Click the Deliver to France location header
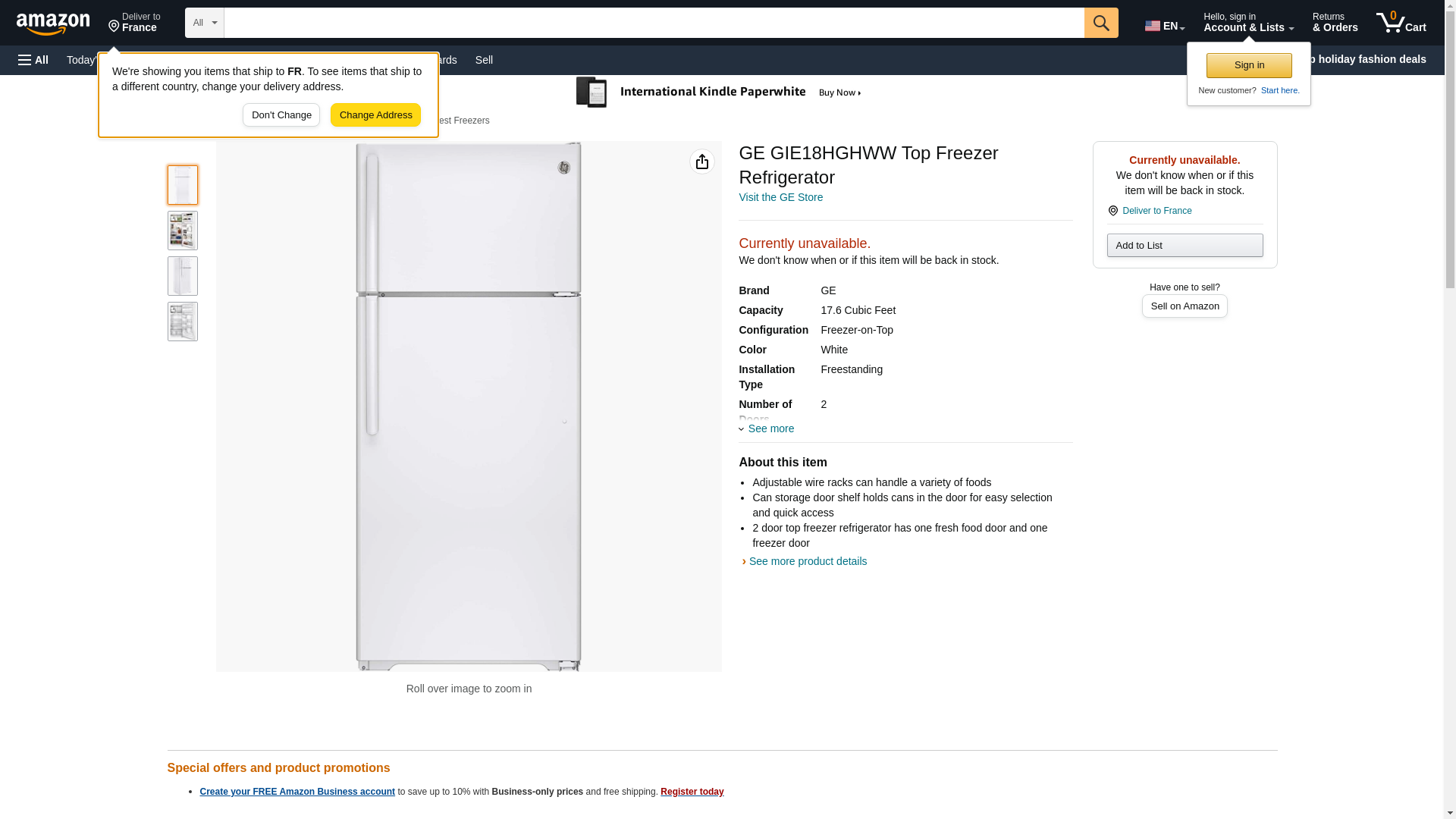Screen dimensions: 1456x819 (x=134, y=23)
